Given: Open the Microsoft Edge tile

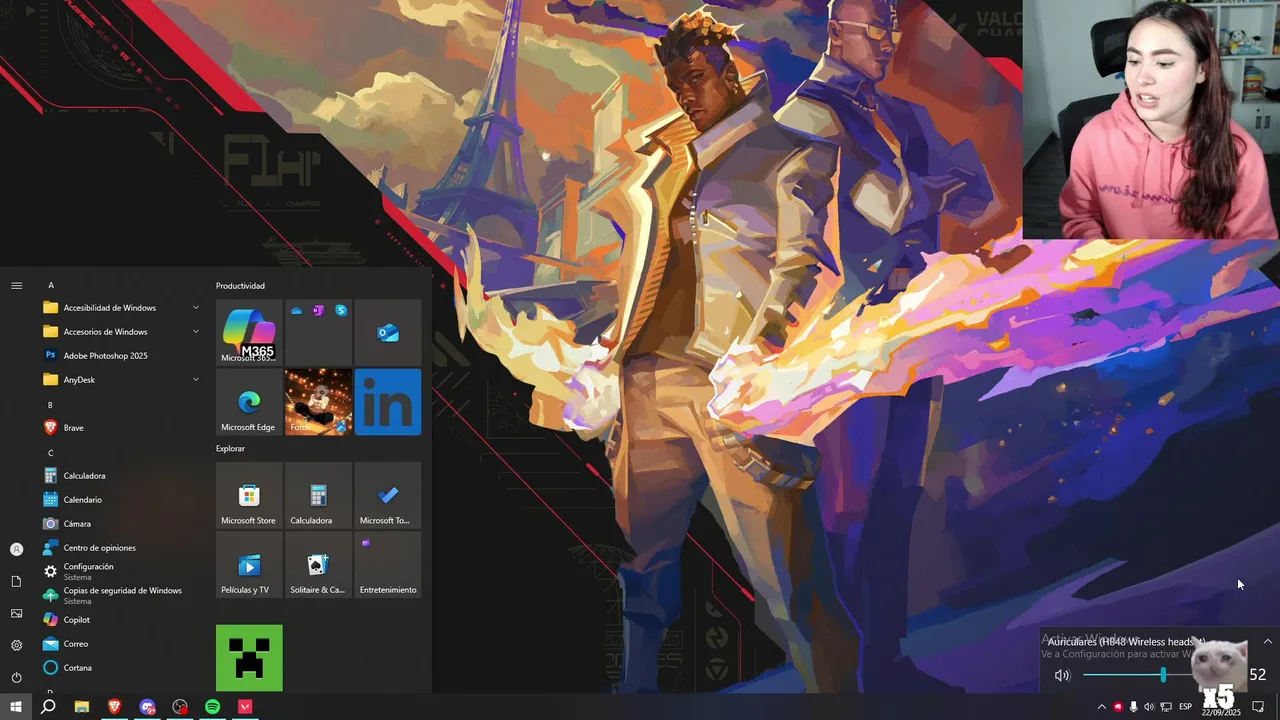Looking at the screenshot, I should point(249,402).
